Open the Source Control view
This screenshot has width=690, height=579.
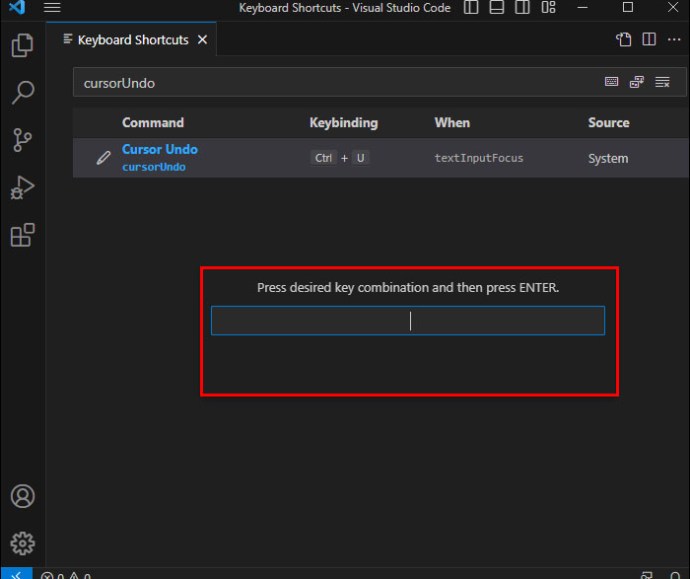(22, 140)
